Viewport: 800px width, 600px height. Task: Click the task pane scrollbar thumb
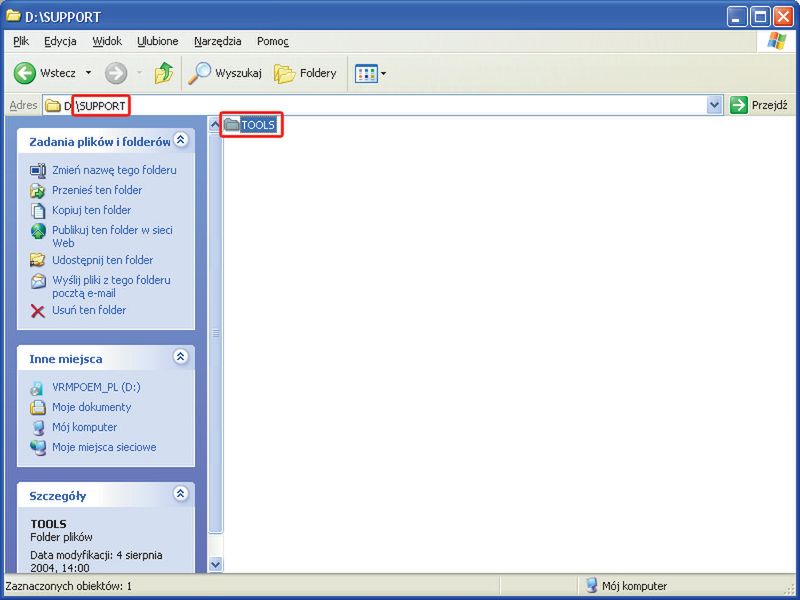(215, 333)
